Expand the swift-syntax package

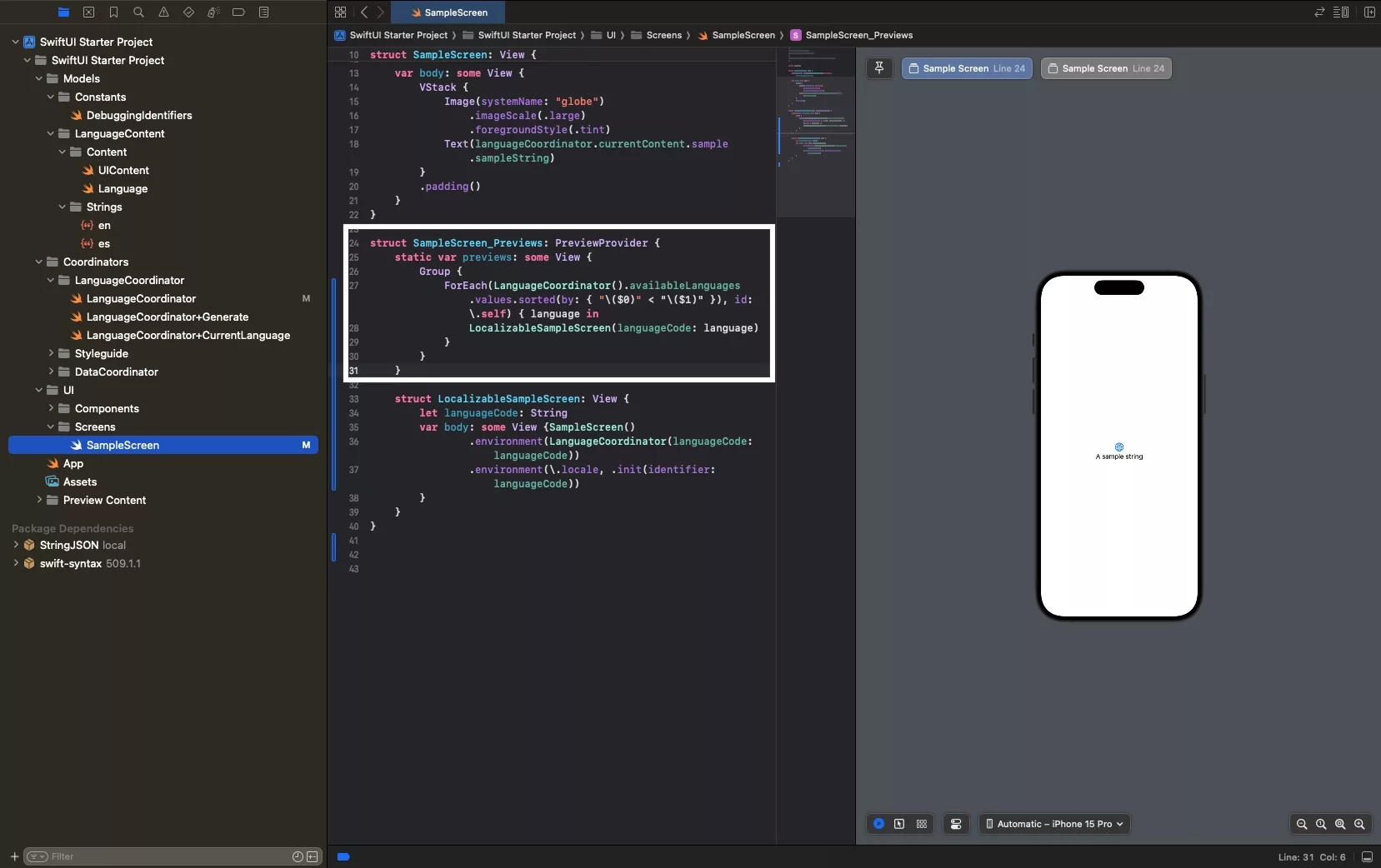pos(15,563)
